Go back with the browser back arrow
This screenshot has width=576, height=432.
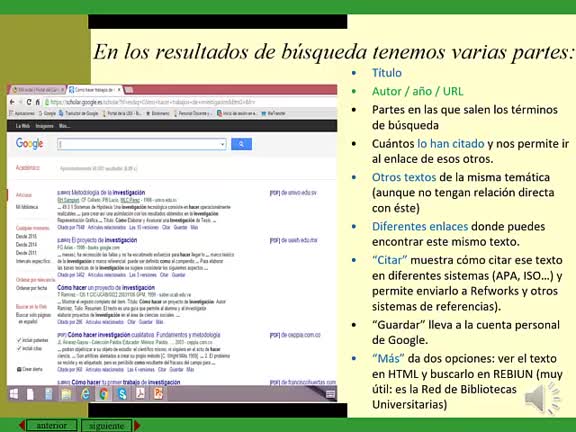tap(12, 102)
